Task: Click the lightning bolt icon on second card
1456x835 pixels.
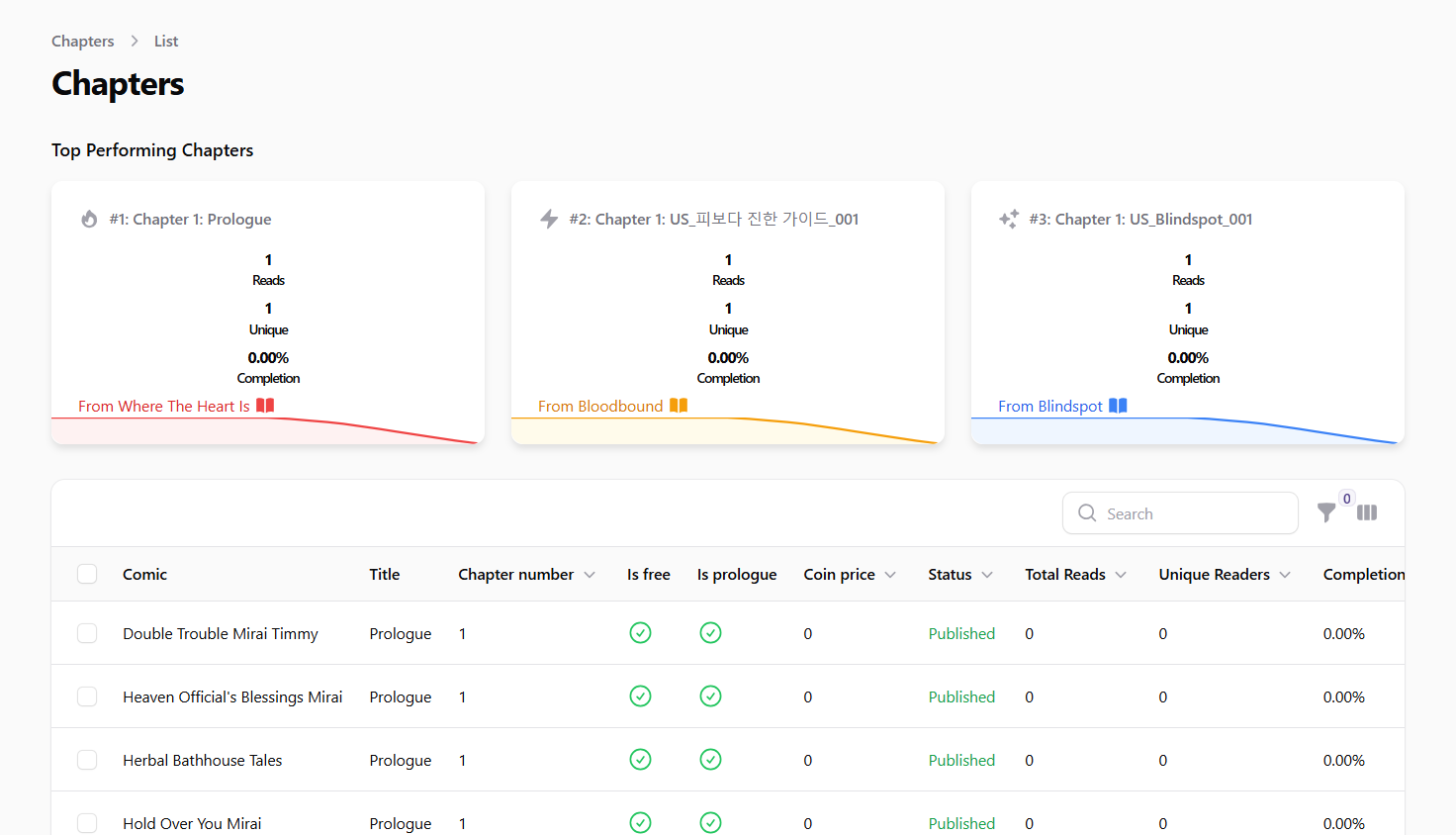Action: click(549, 219)
